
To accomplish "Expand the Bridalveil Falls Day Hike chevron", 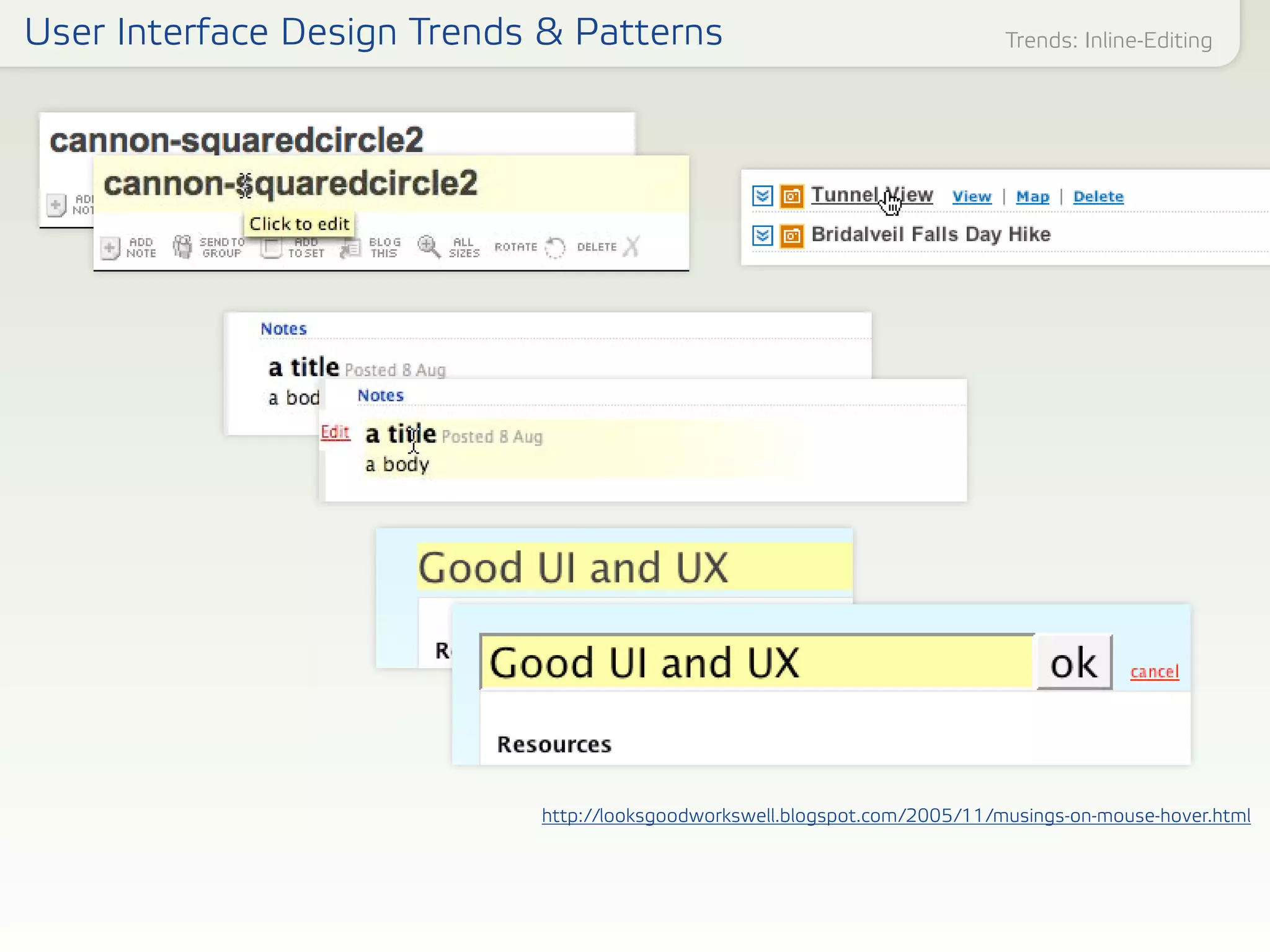I will click(763, 235).
